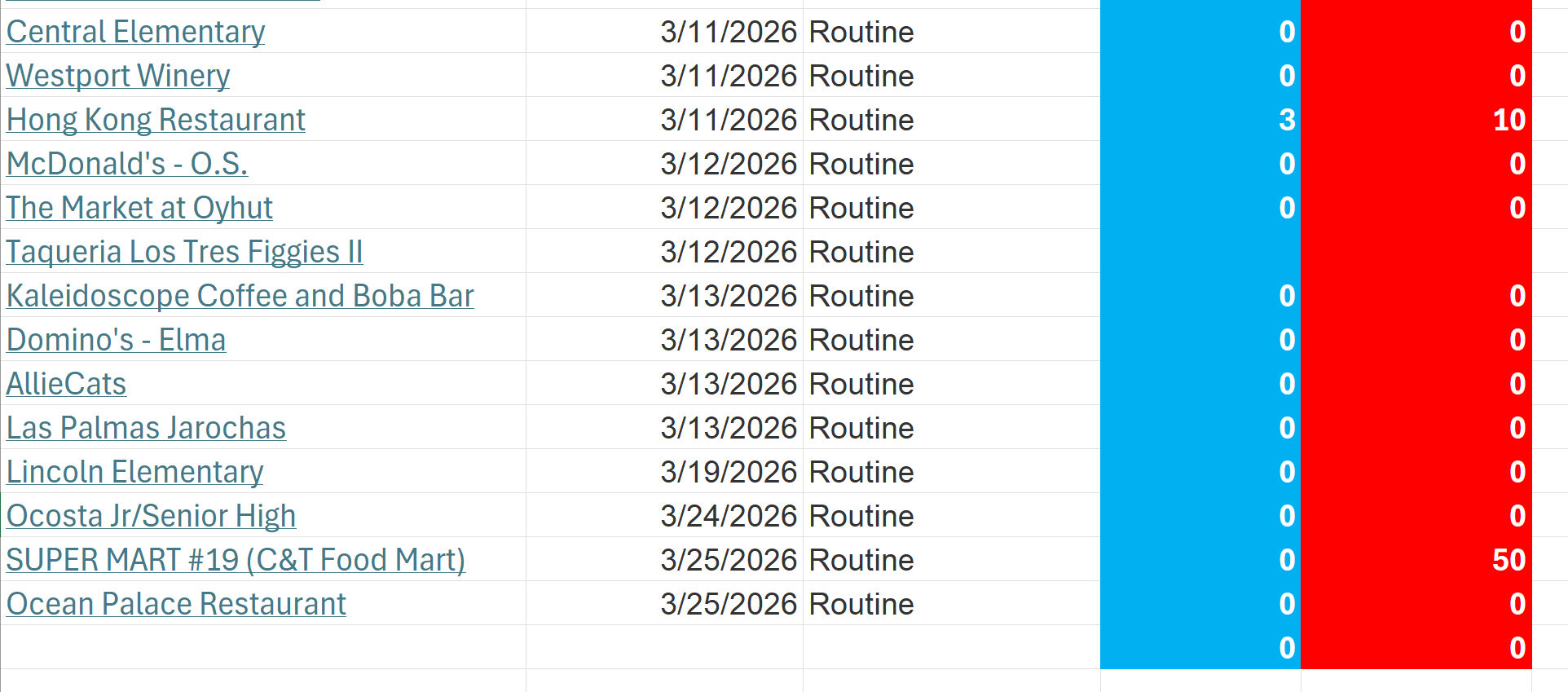This screenshot has height=692, width=1568.
Task: Open SUPER MART #19 (C&T Food Mart) link
Action: point(236,560)
